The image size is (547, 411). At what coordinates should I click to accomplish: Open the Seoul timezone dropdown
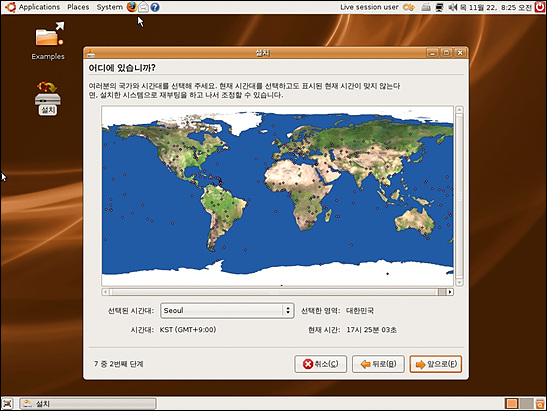coord(227,311)
